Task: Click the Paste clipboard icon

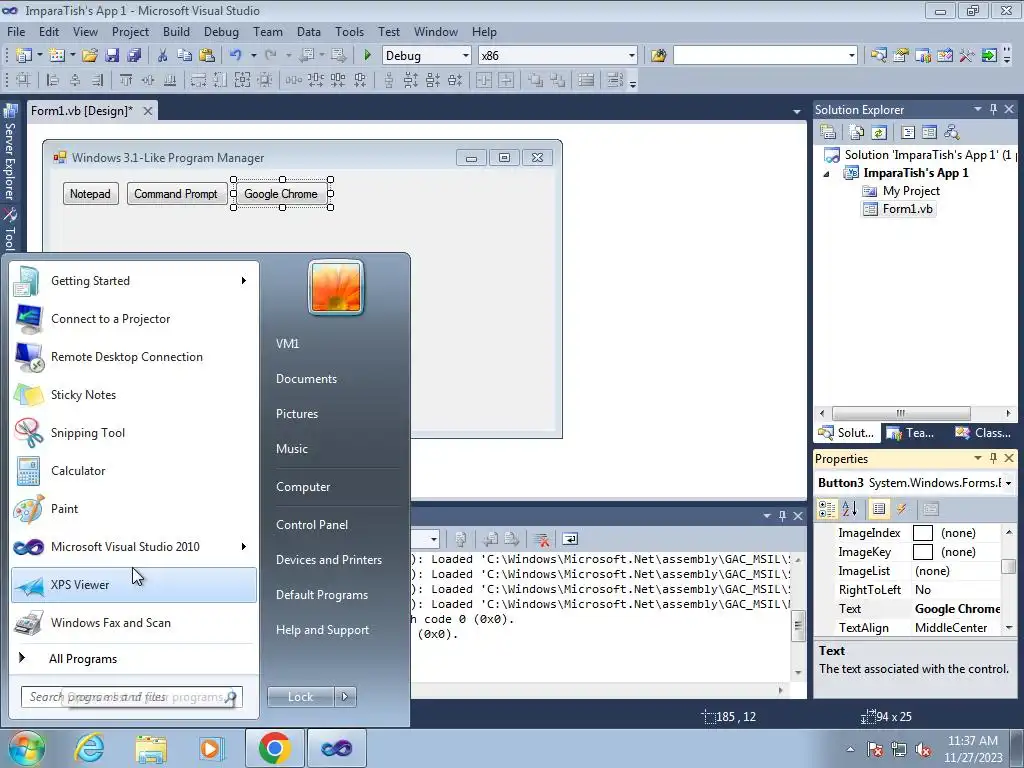Action: pos(207,56)
